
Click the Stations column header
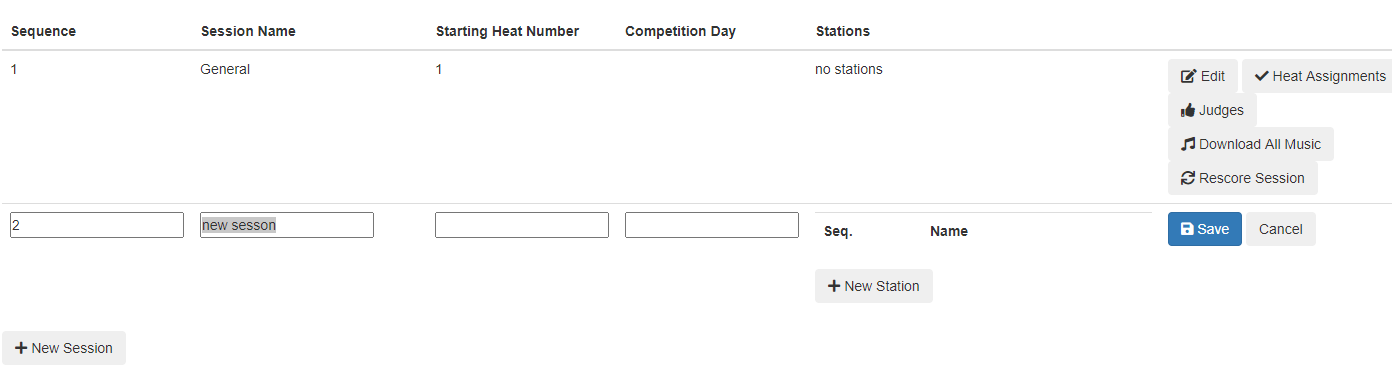click(843, 31)
